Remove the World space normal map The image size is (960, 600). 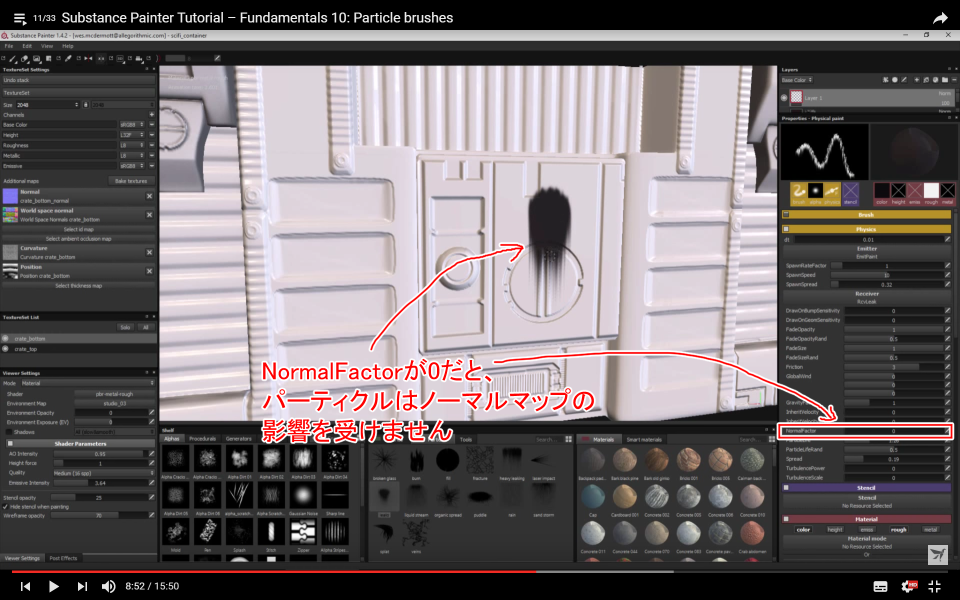[149, 215]
